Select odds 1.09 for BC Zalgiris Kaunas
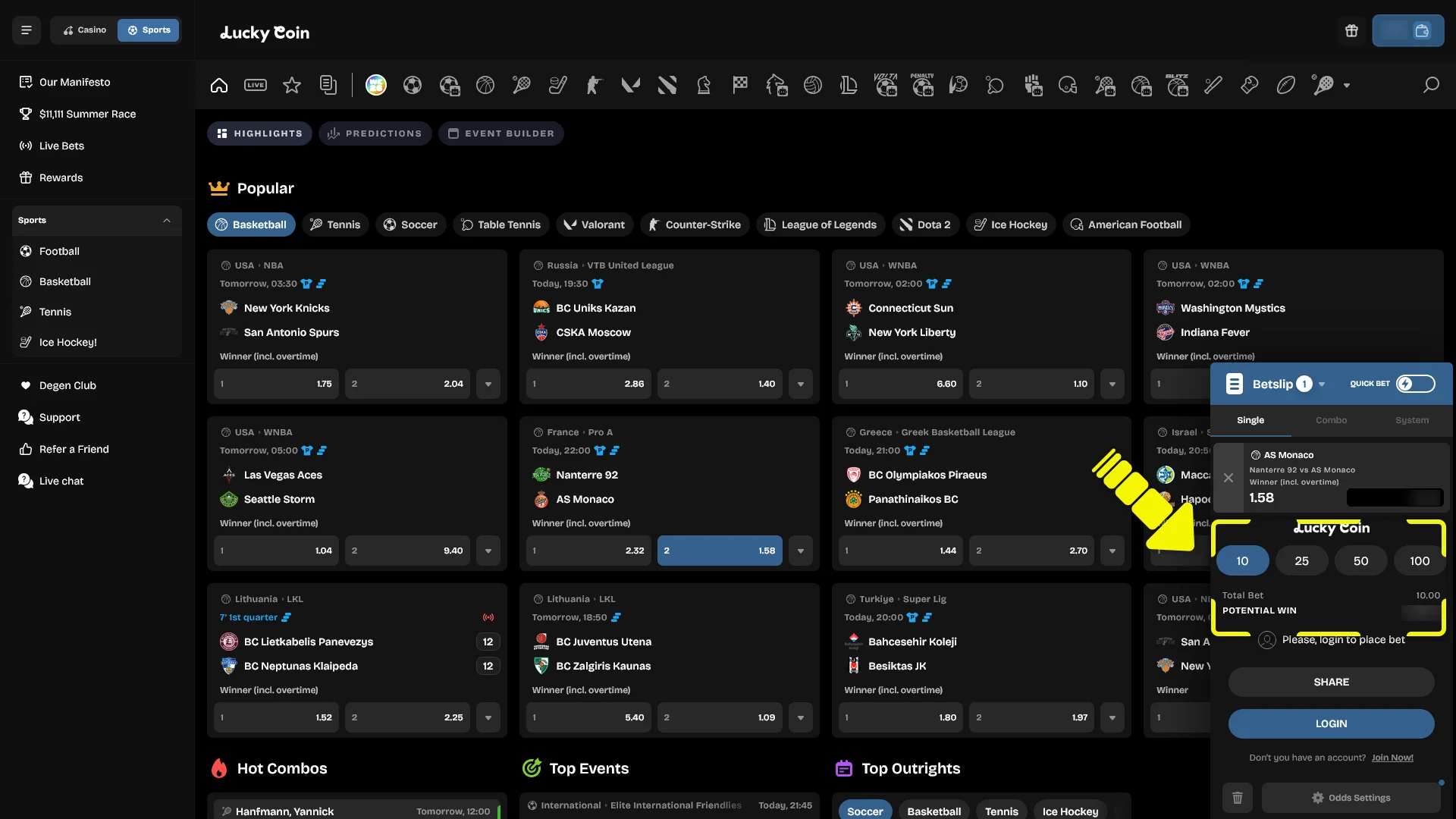1456x819 pixels. [720, 717]
